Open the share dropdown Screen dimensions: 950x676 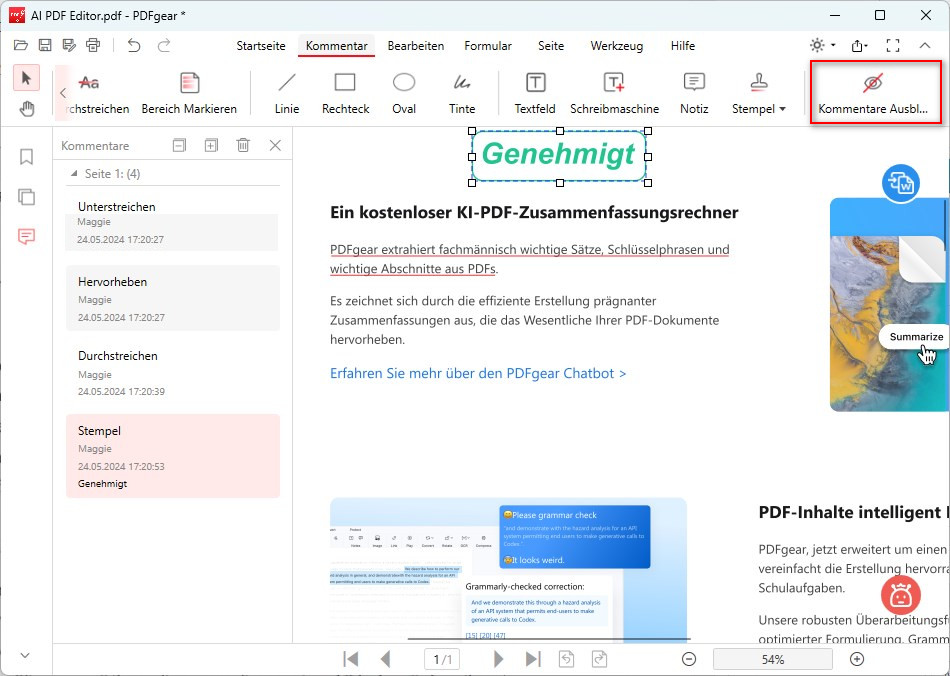tap(859, 45)
